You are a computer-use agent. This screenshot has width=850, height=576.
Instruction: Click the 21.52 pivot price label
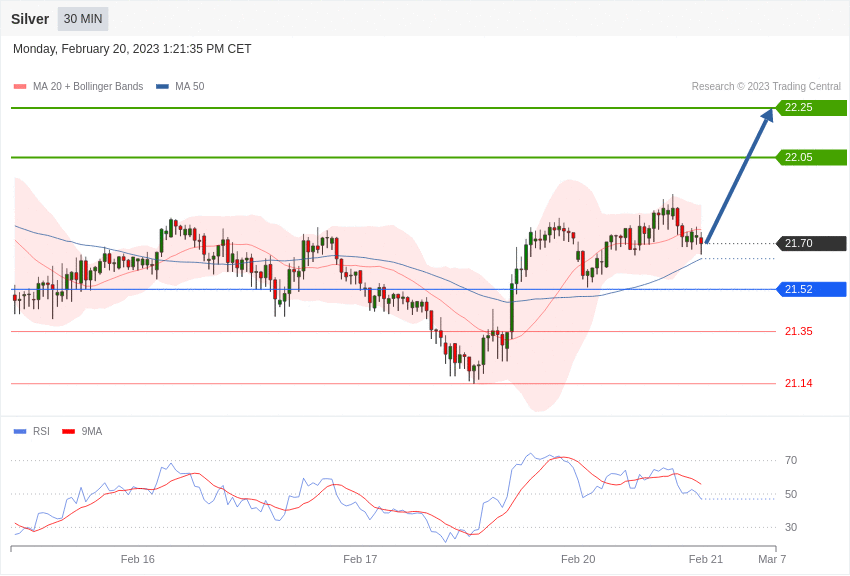click(x=812, y=289)
